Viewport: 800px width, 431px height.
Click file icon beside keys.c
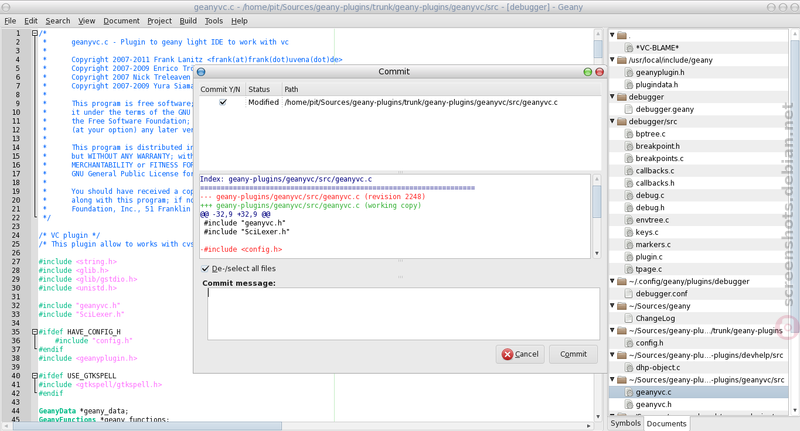(629, 232)
